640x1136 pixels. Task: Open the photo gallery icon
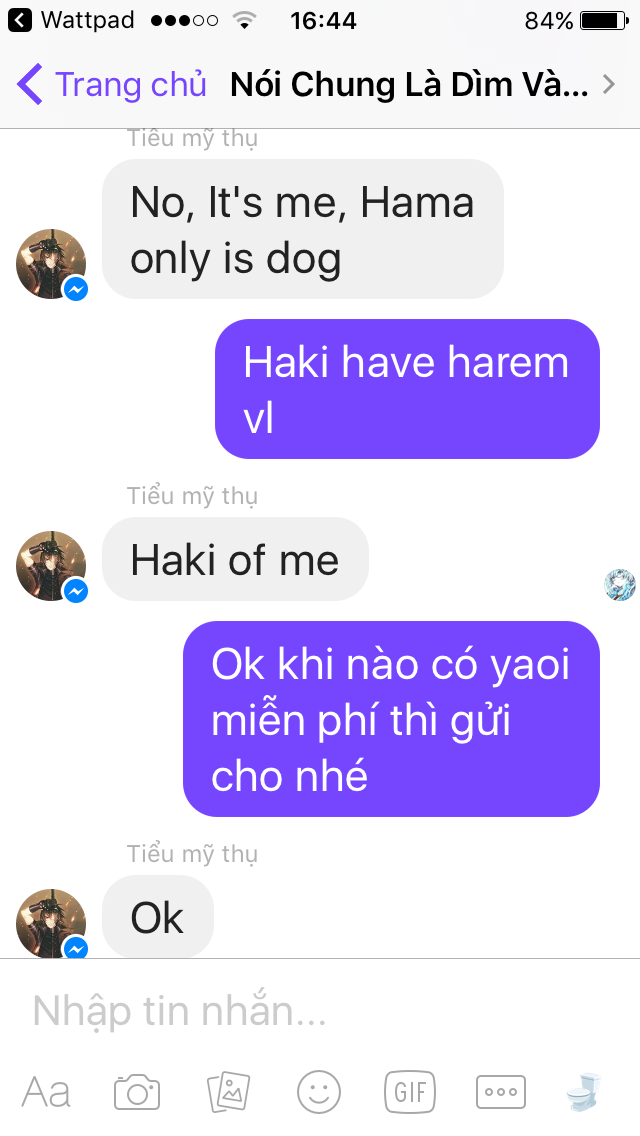click(228, 1092)
